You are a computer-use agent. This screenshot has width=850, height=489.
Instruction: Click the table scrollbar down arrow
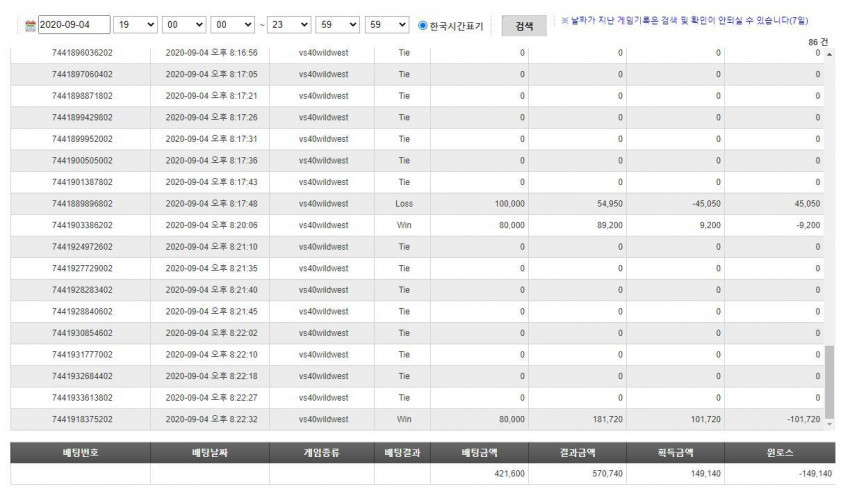(829, 424)
